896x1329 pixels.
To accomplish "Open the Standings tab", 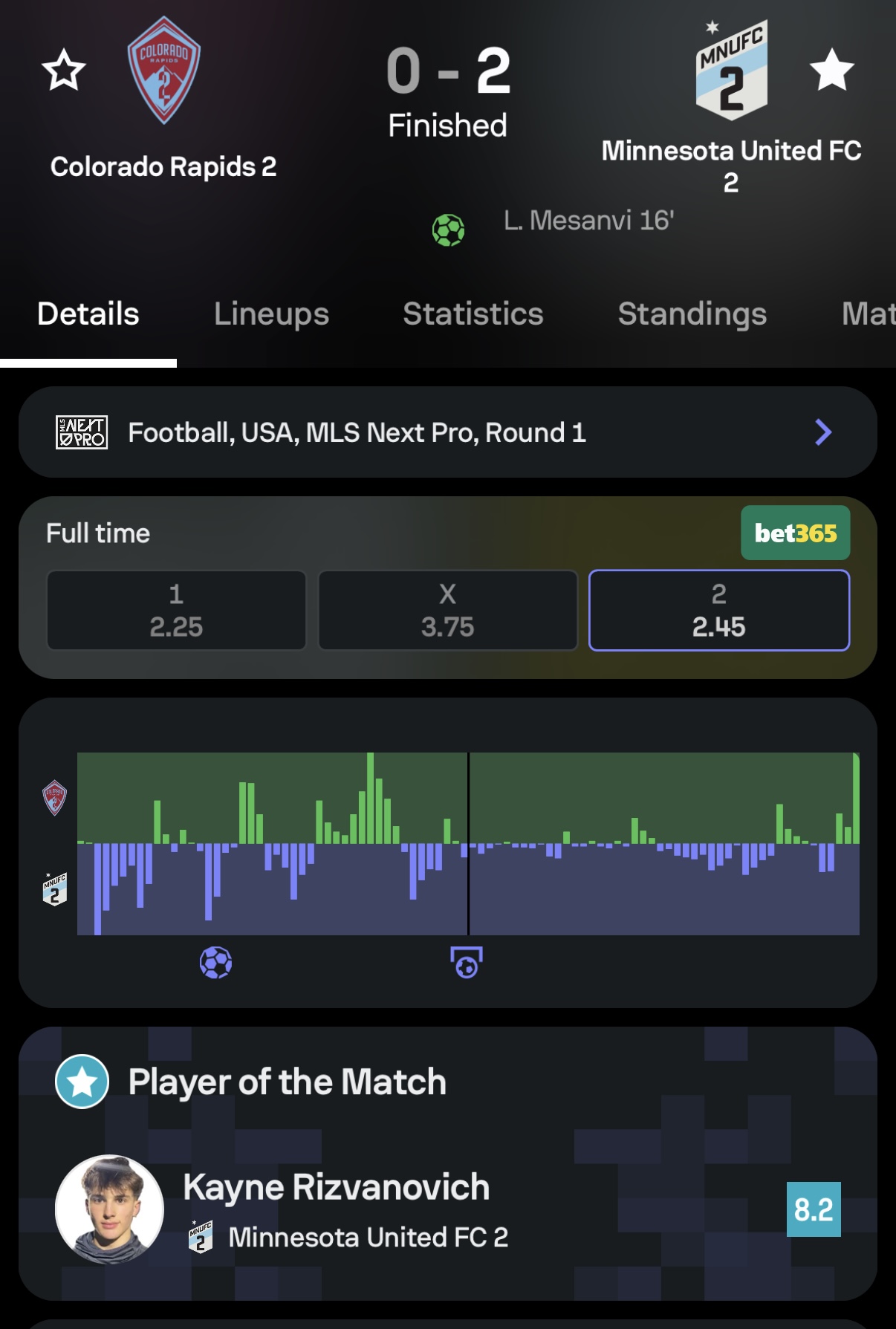I will pos(692,314).
